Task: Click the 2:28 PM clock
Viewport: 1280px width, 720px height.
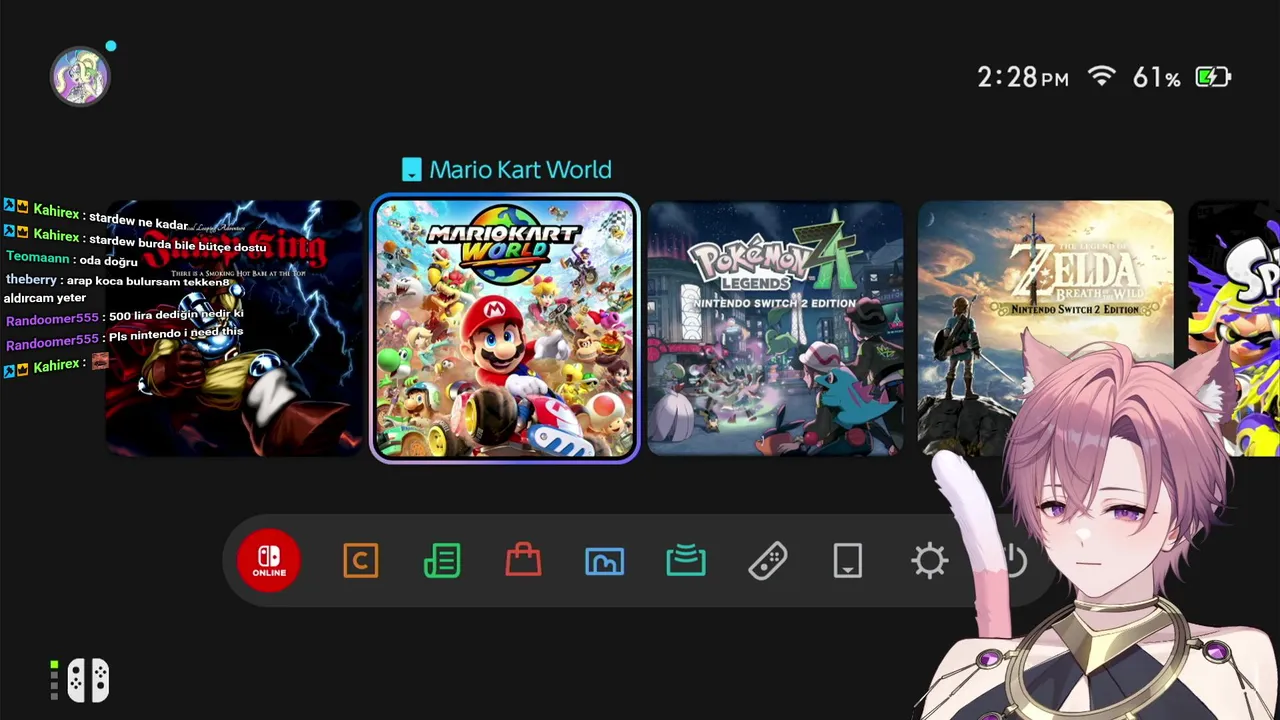Action: [x=1023, y=77]
